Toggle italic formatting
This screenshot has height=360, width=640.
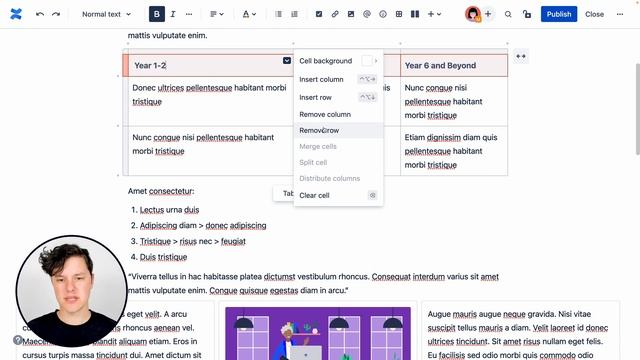click(173, 14)
